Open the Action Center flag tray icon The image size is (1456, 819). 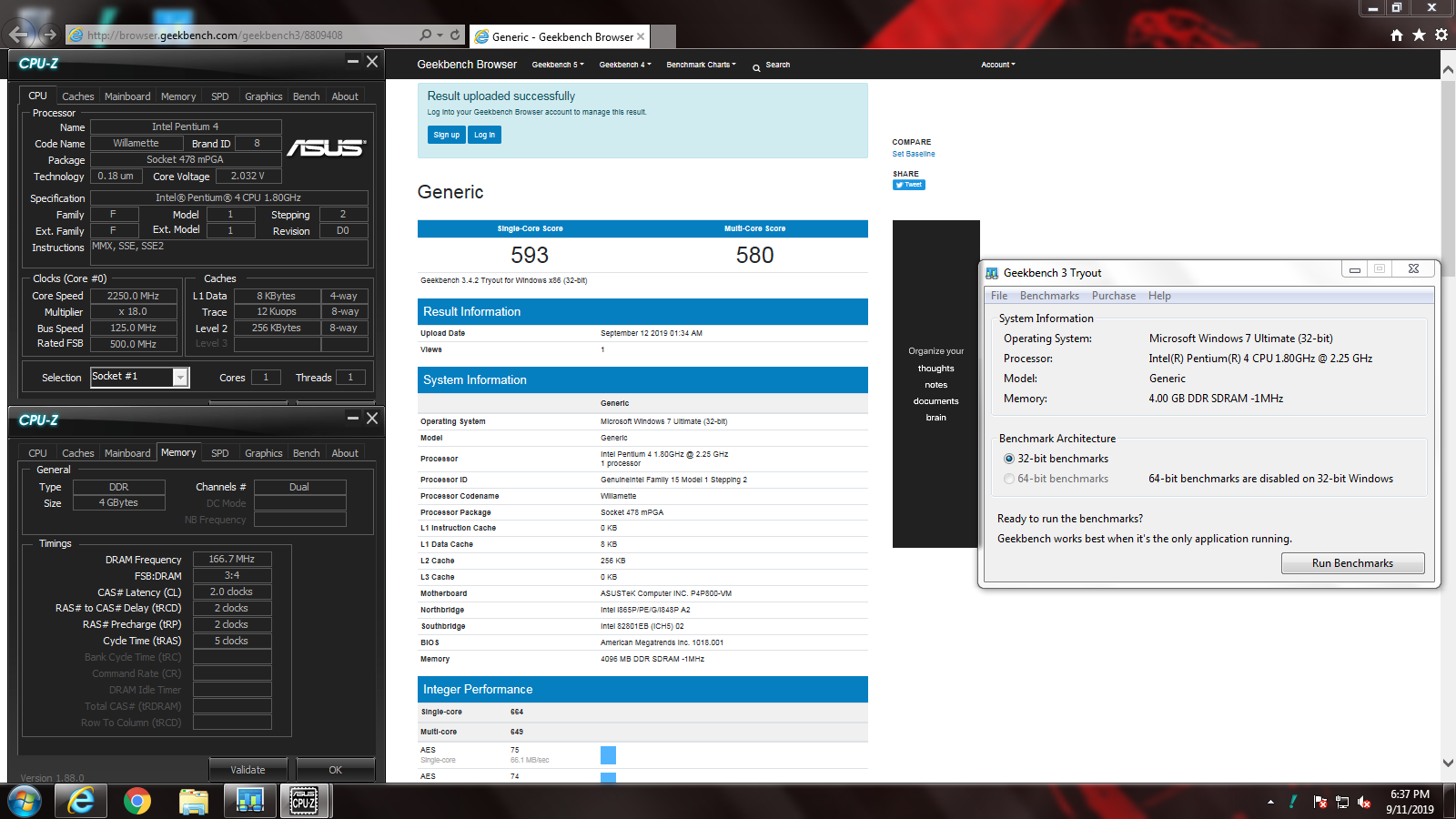(x=1320, y=802)
